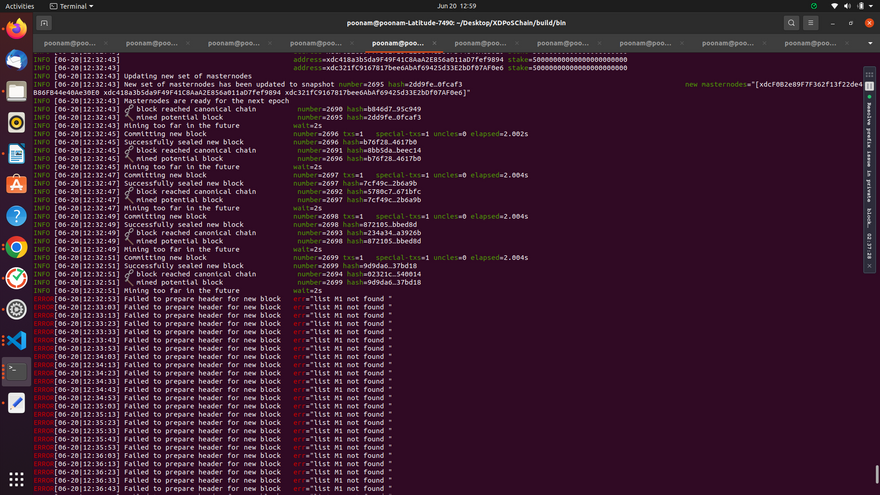Open the text editor icon in dock
The width and height of the screenshot is (880, 495).
click(x=16, y=403)
